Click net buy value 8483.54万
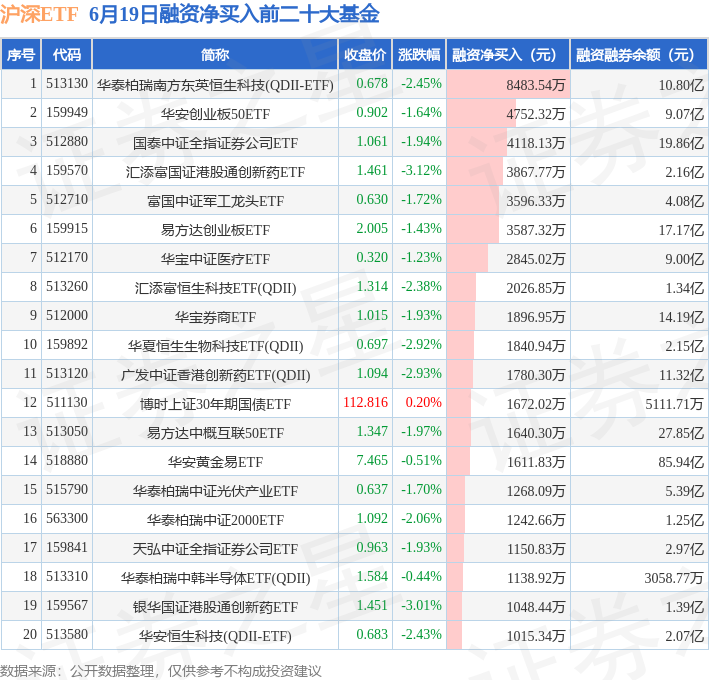The height and width of the screenshot is (680, 709). click(x=535, y=85)
